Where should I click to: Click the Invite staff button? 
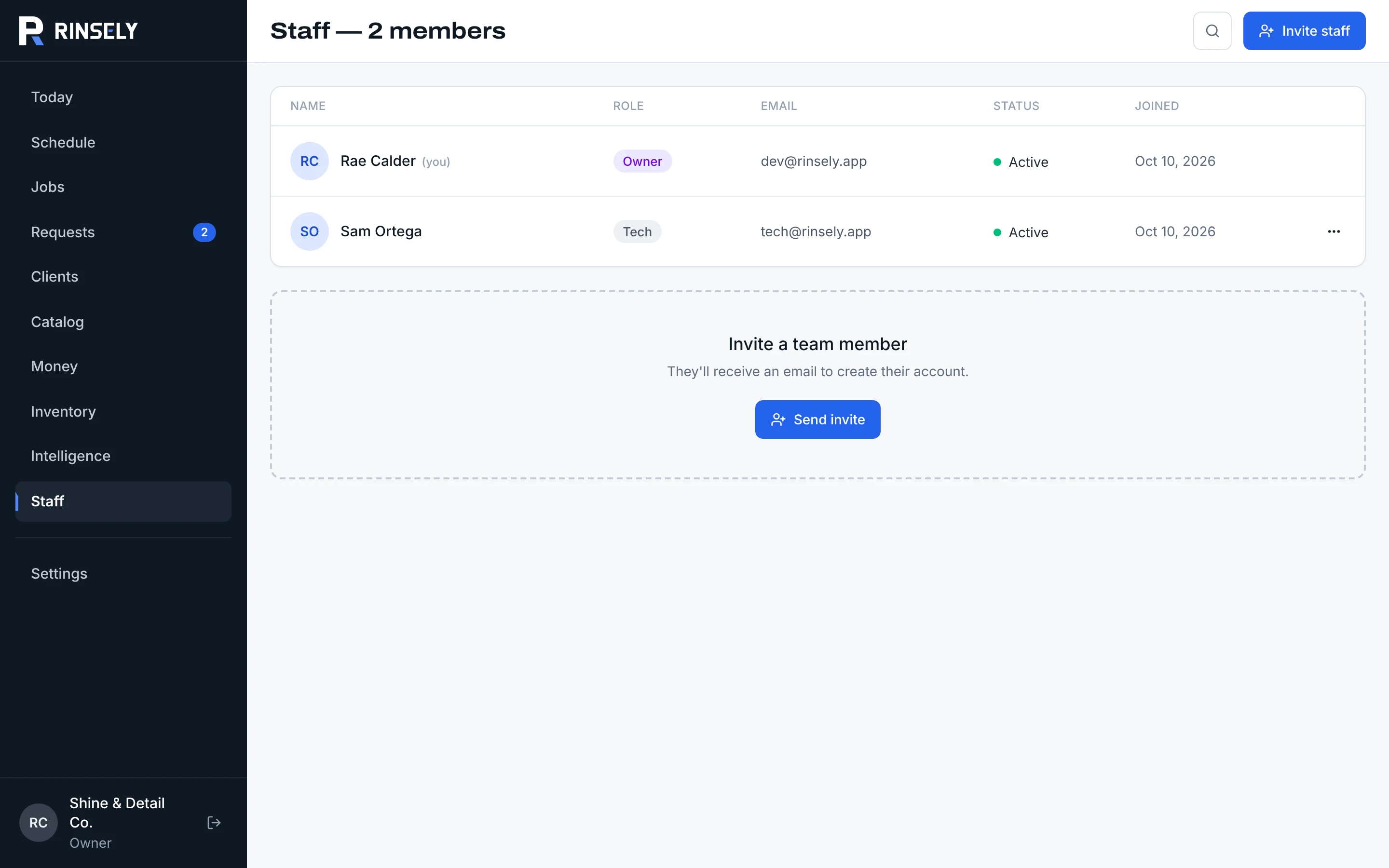[1304, 31]
